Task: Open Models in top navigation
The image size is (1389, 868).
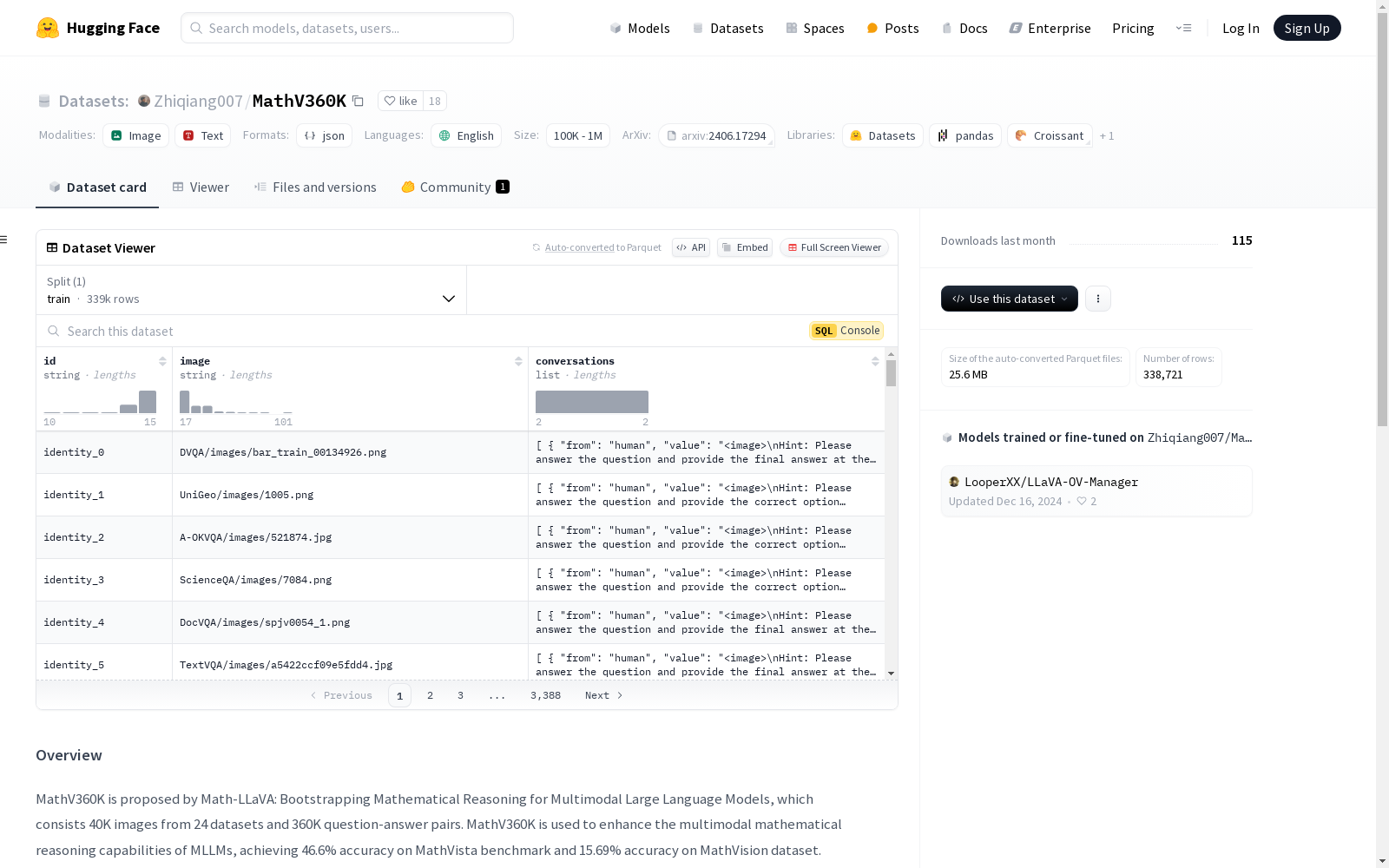Action: 640,28
